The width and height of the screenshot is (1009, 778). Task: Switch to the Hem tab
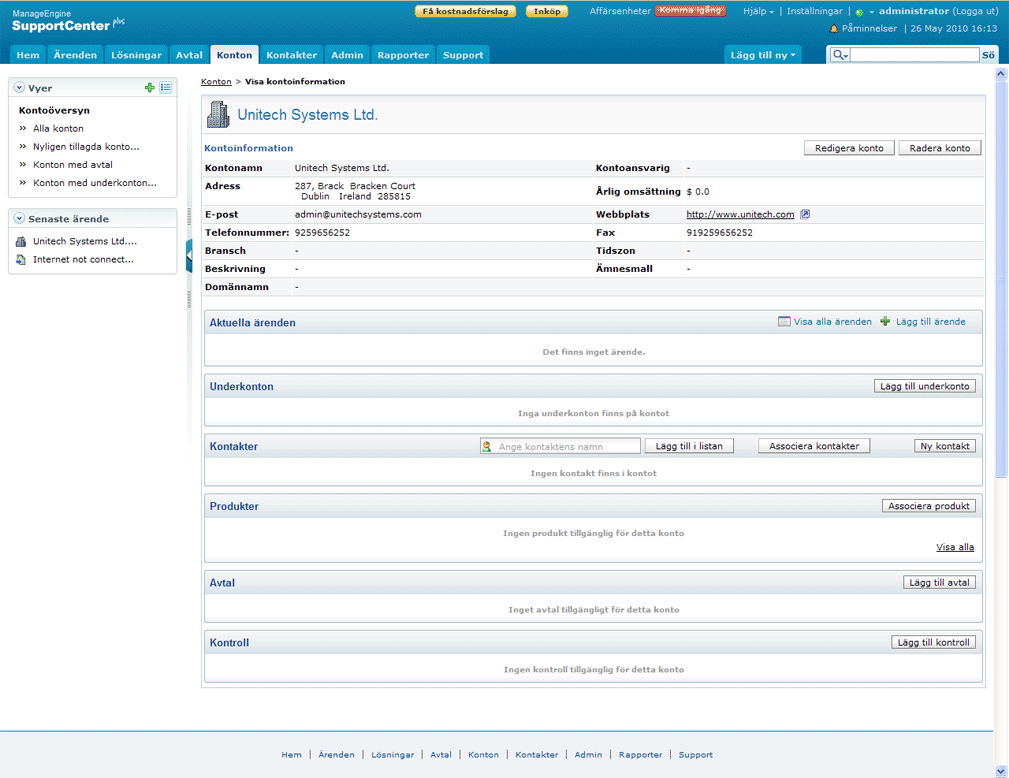(28, 55)
